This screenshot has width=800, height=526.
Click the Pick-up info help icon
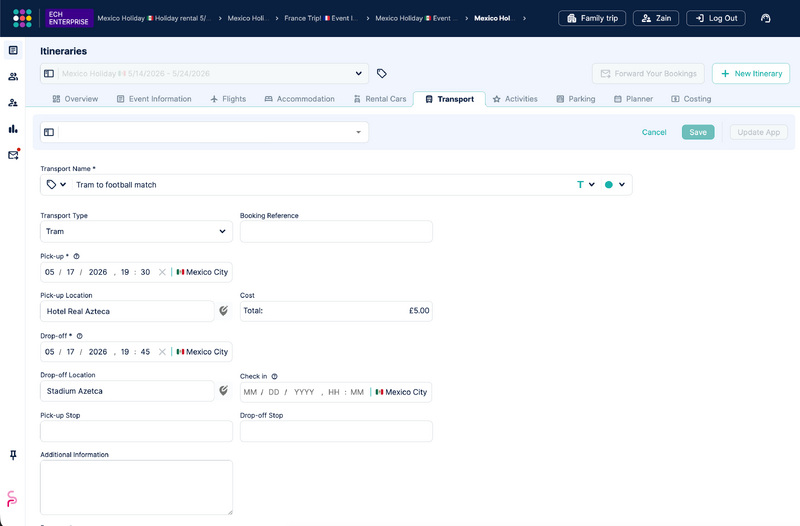tap(77, 256)
